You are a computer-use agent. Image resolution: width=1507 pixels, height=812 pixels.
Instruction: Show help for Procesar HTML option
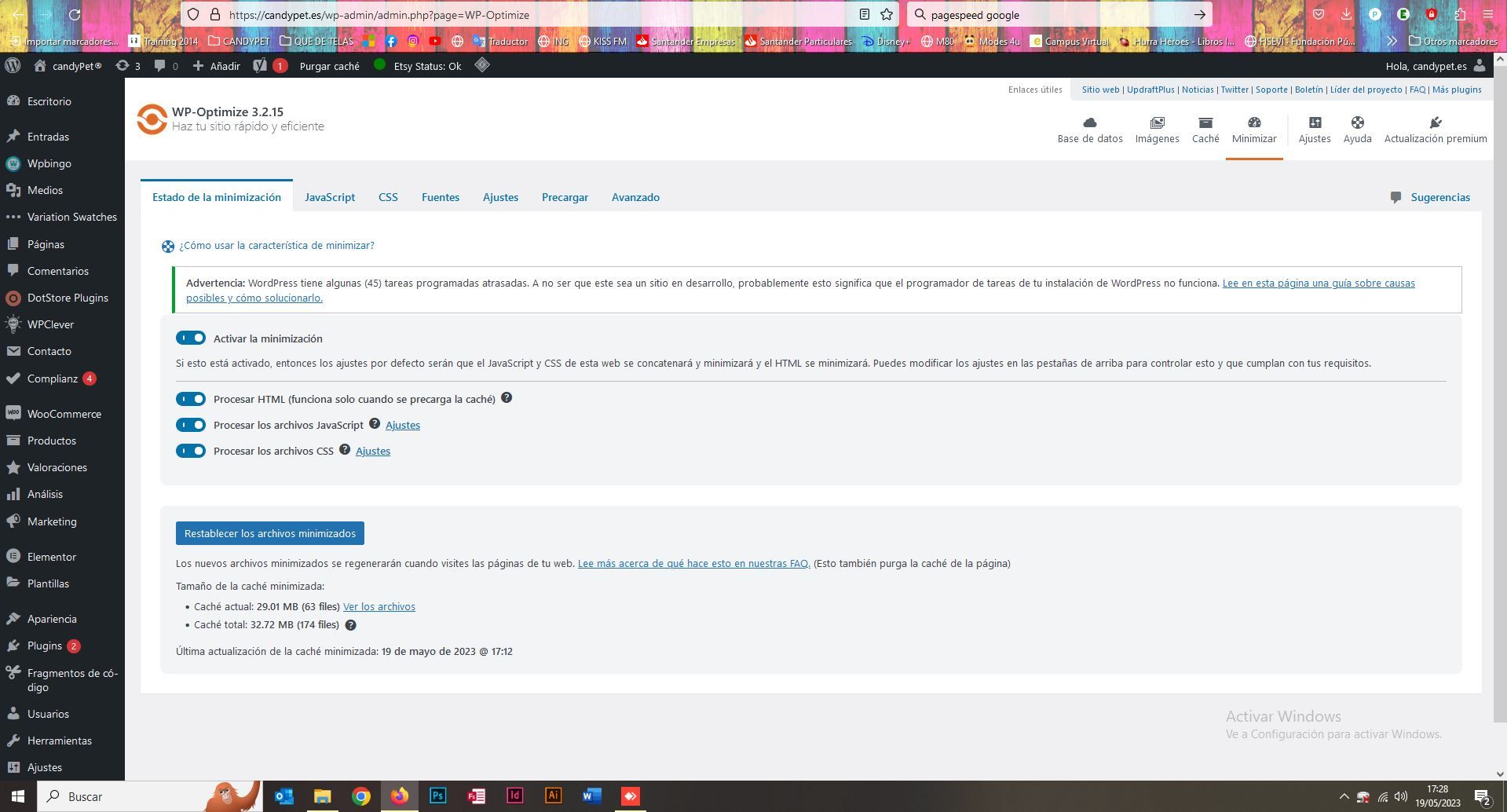[x=507, y=398]
